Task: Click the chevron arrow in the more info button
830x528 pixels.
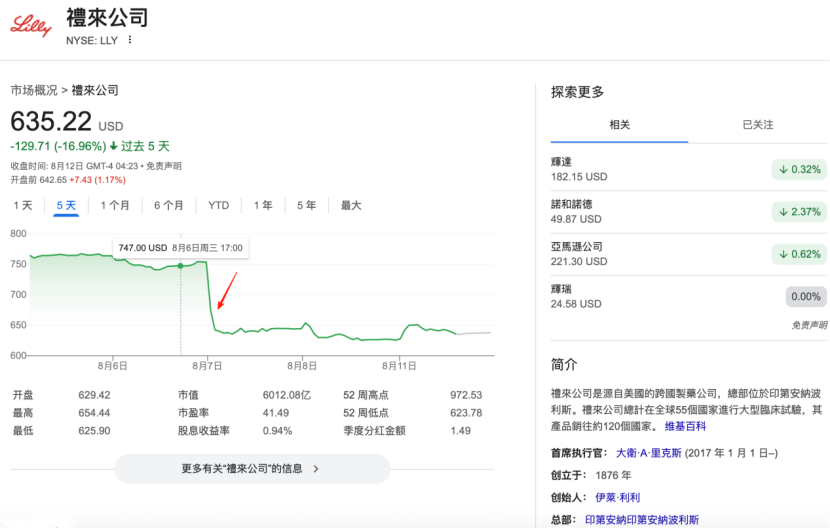Action: coord(316,469)
